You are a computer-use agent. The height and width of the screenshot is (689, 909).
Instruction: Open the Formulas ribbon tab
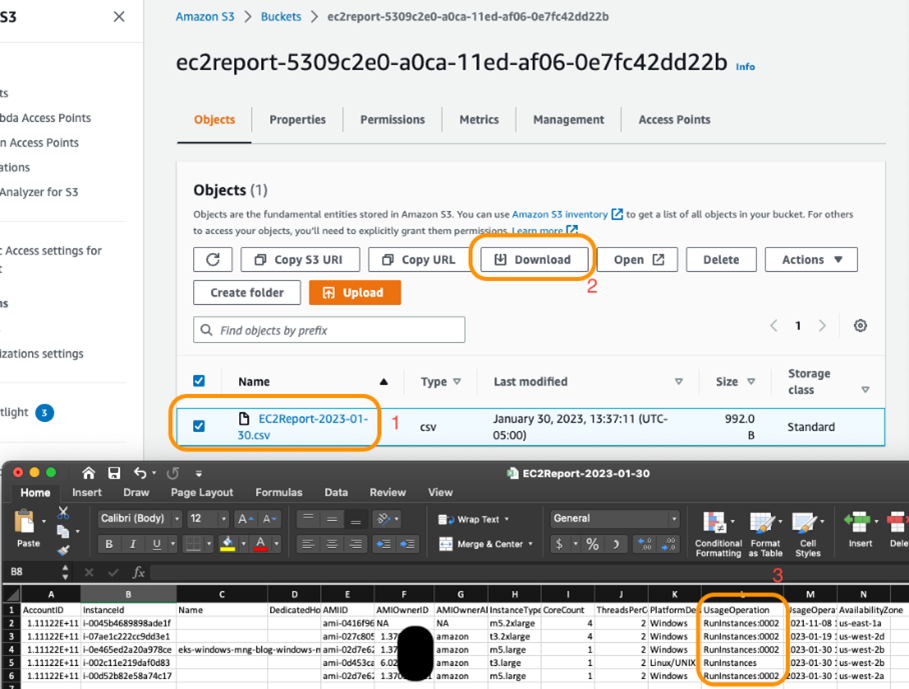click(x=279, y=492)
